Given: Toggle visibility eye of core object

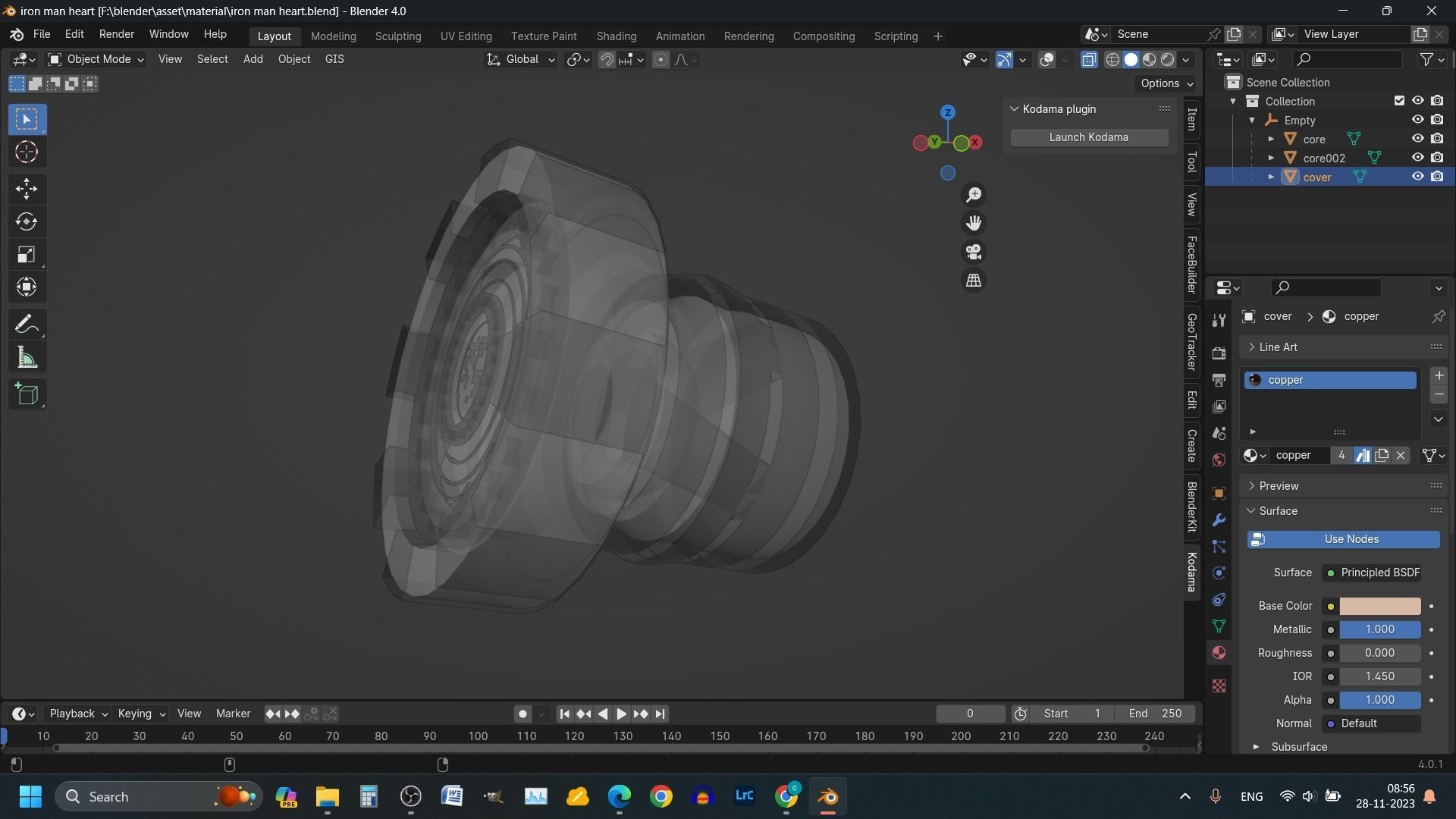Looking at the screenshot, I should coord(1417,139).
